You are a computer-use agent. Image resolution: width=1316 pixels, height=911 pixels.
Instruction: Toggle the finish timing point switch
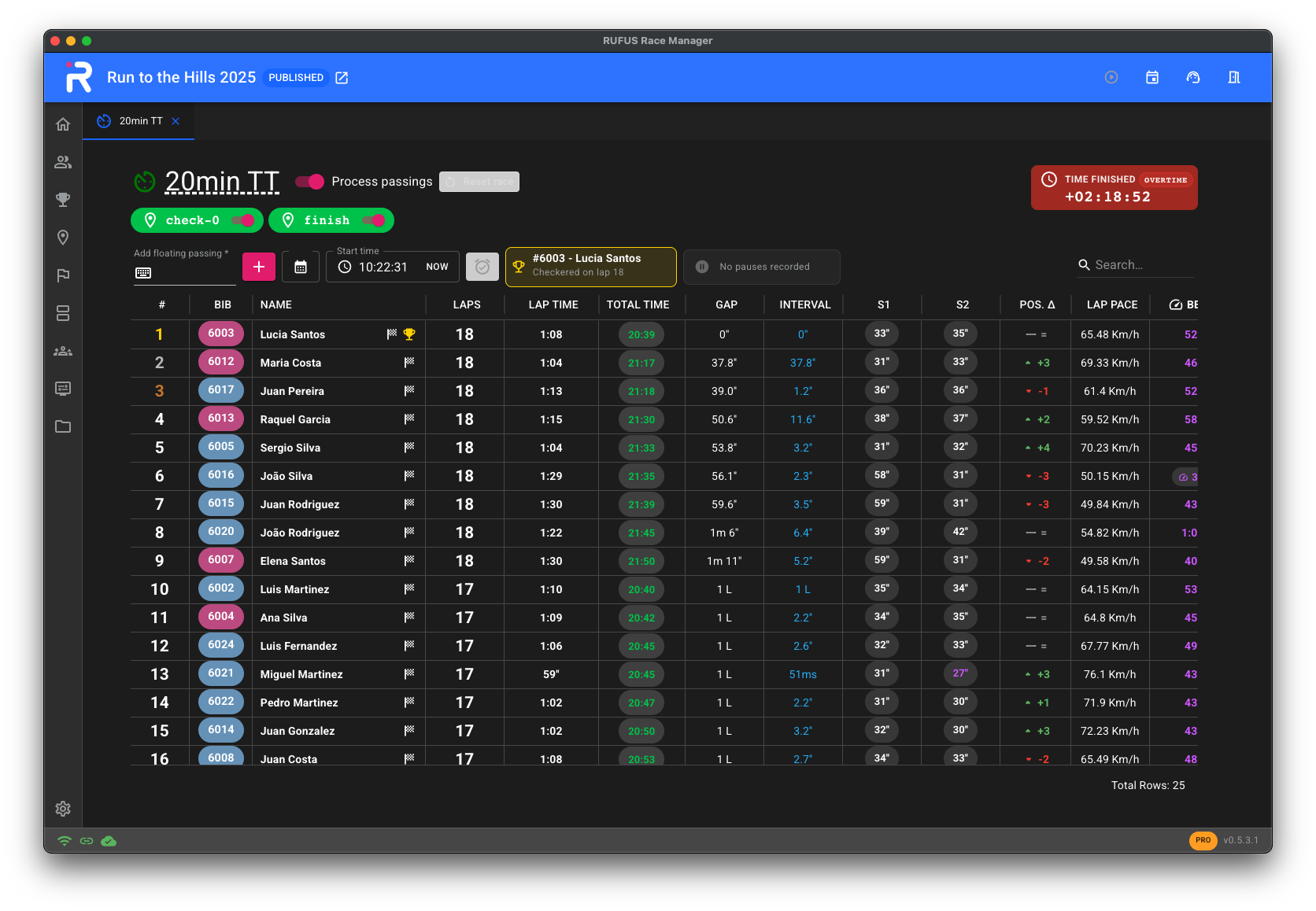tap(373, 220)
